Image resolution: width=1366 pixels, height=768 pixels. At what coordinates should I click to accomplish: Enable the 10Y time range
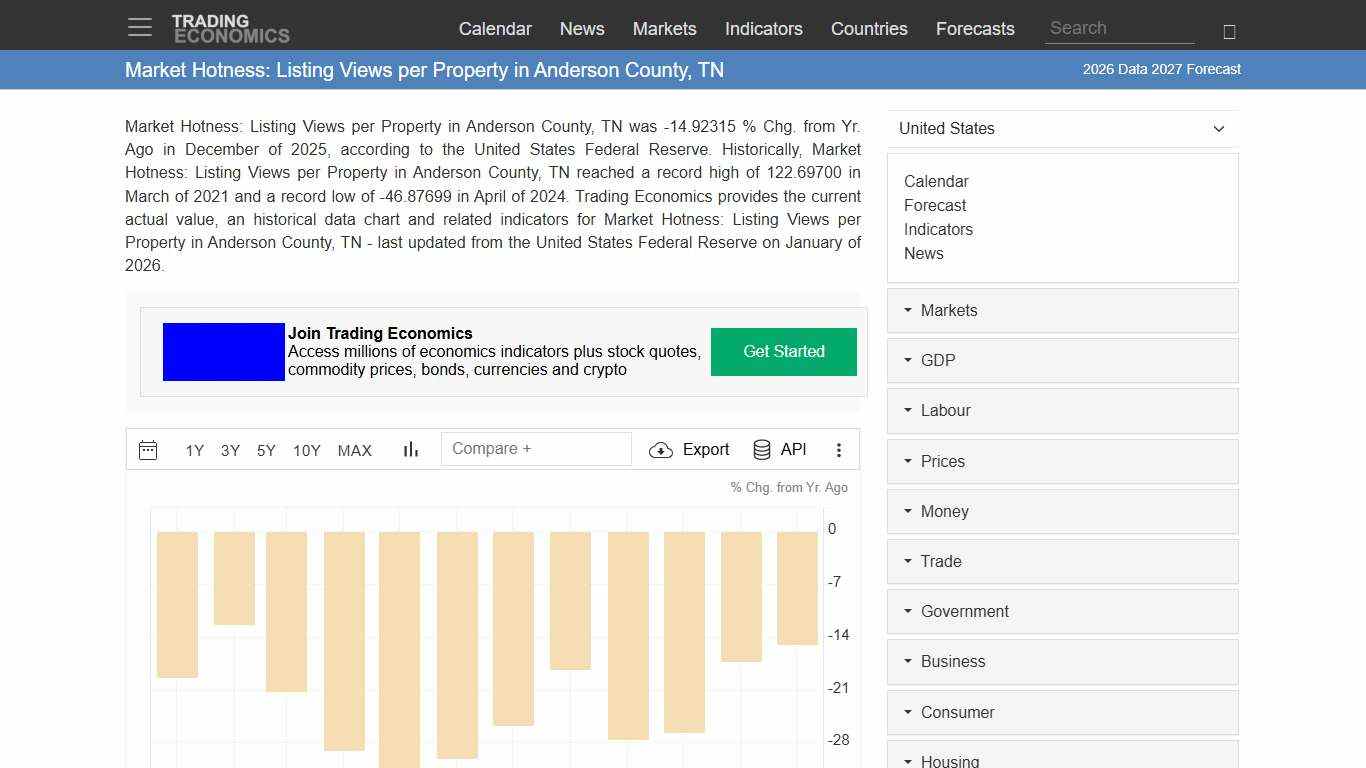coord(306,451)
